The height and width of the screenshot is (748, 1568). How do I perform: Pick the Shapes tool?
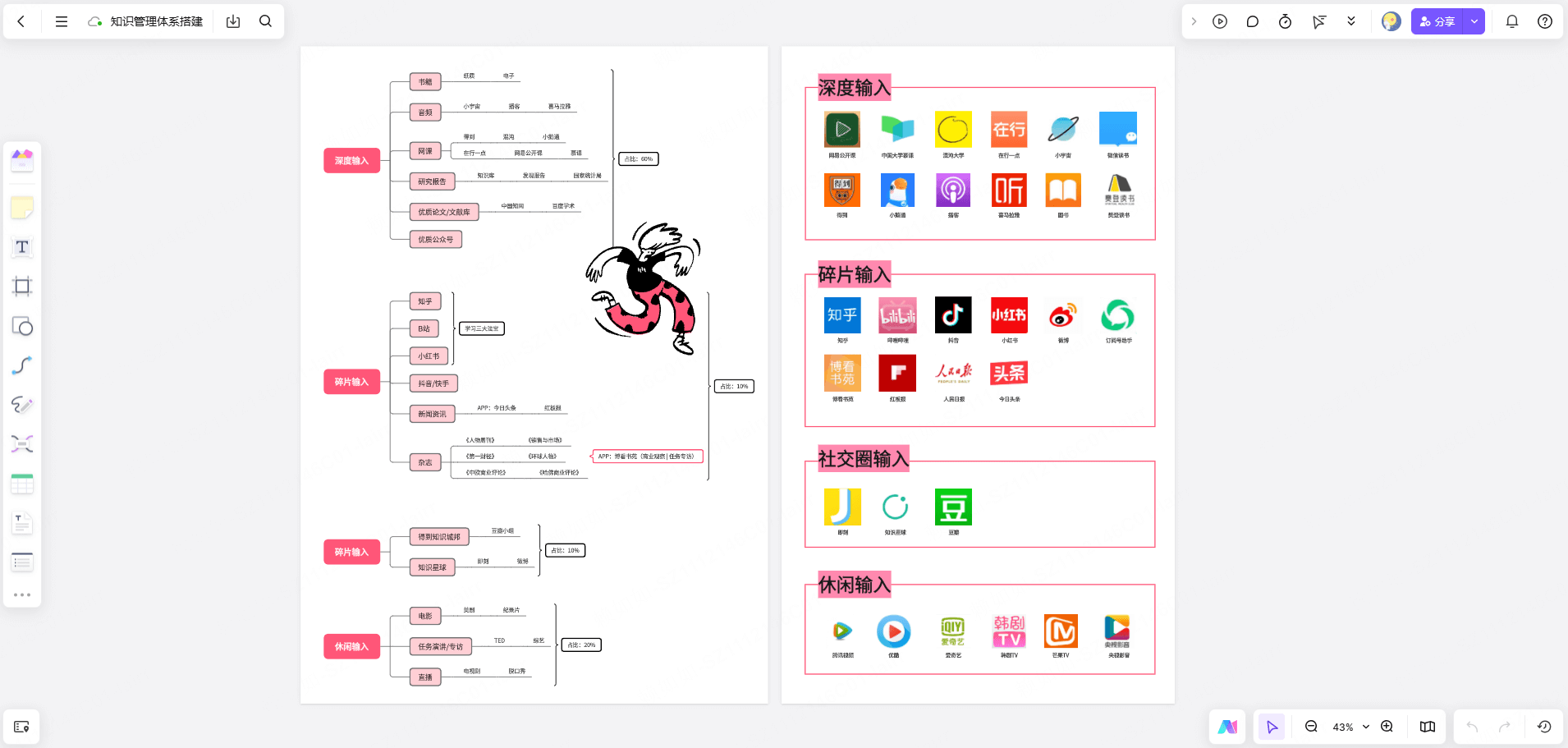[x=22, y=327]
